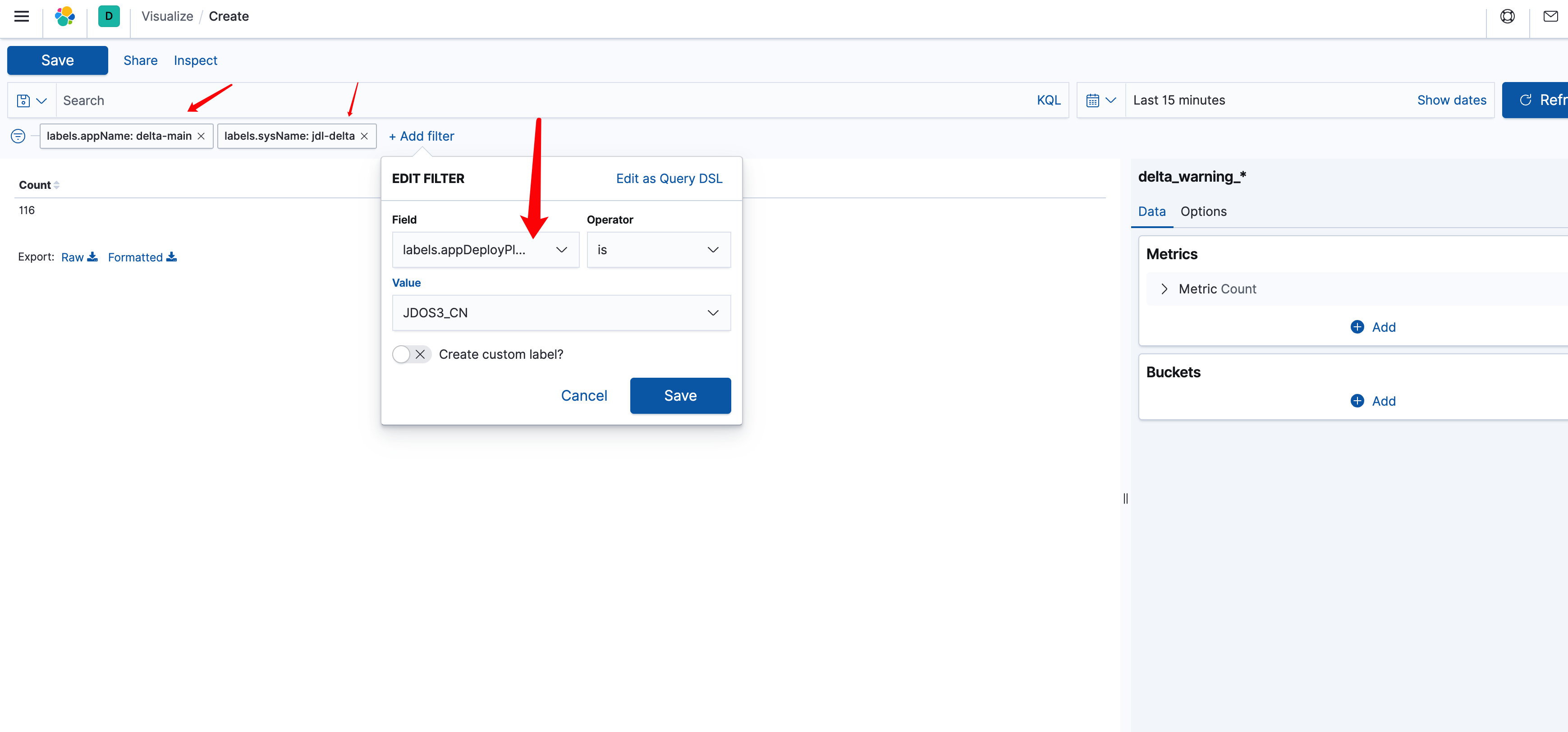Click Add under Buckets
1568x732 pixels.
[x=1383, y=401]
